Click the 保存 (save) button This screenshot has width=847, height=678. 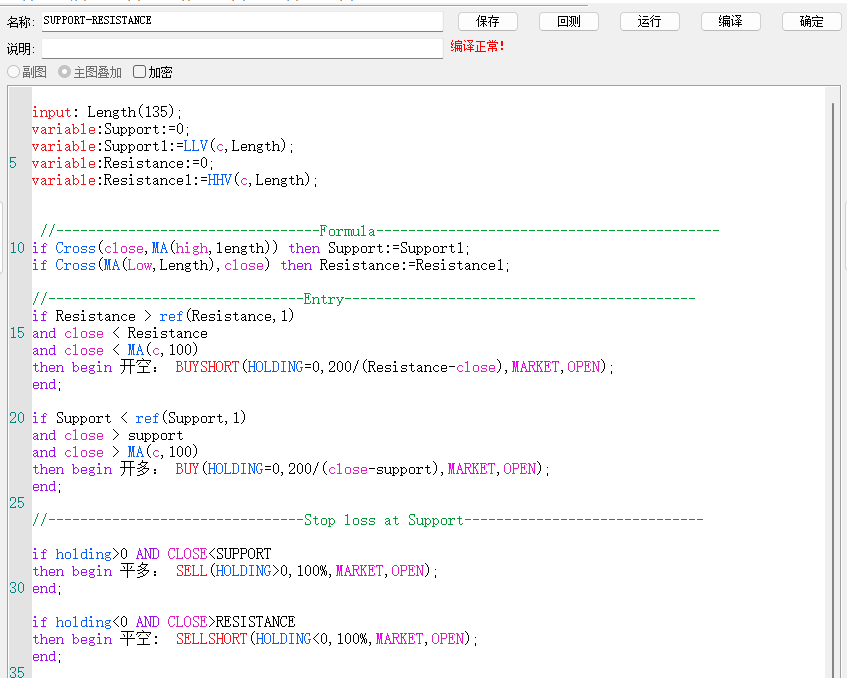487,22
